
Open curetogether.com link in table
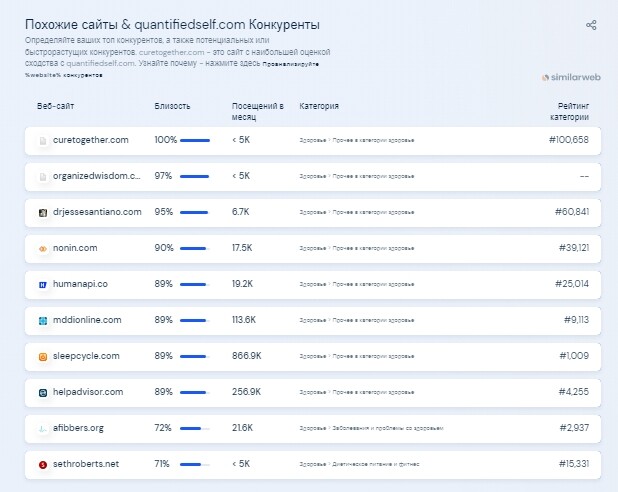(x=91, y=140)
